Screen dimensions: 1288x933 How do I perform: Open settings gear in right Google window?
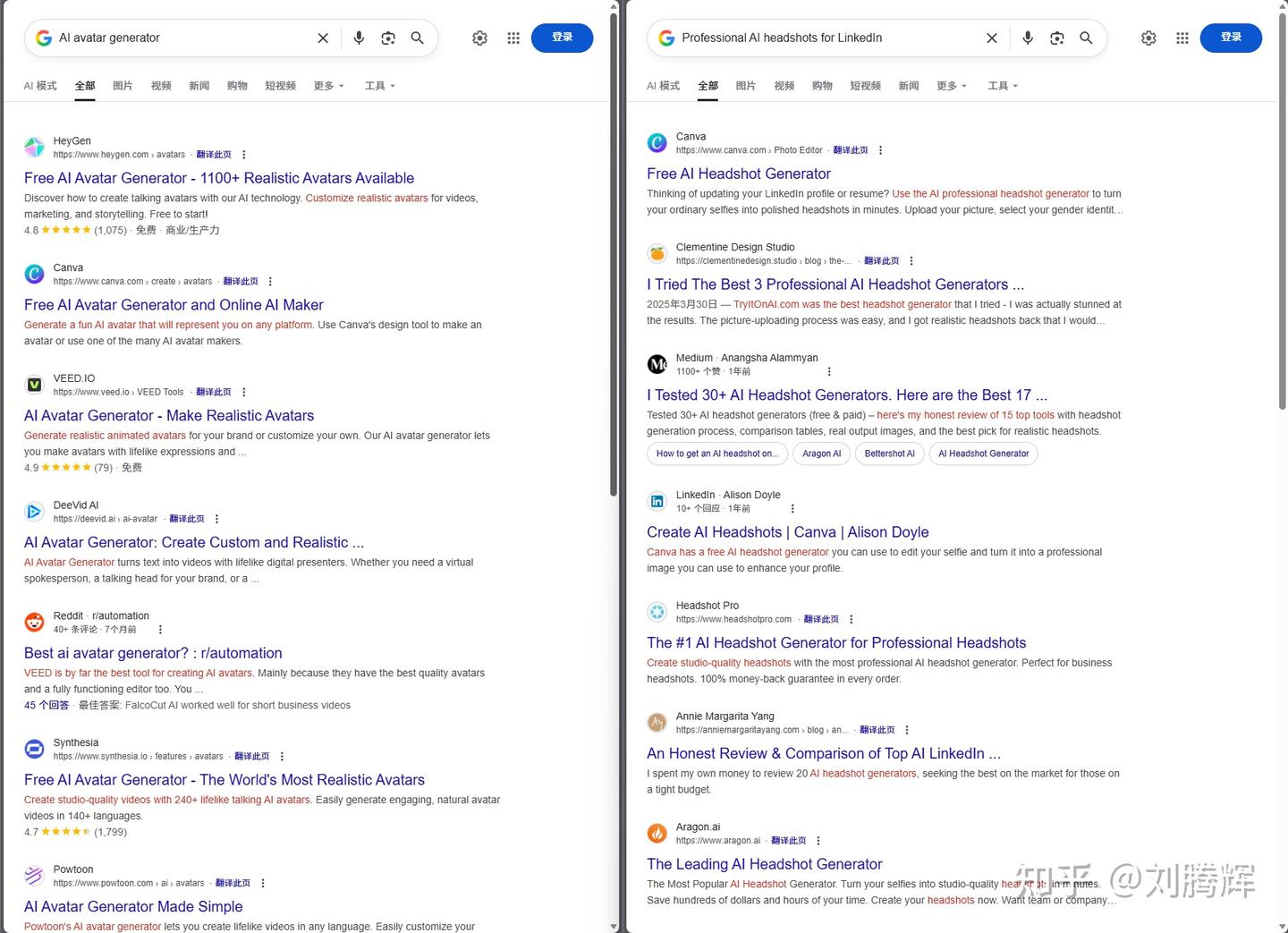click(x=1148, y=38)
